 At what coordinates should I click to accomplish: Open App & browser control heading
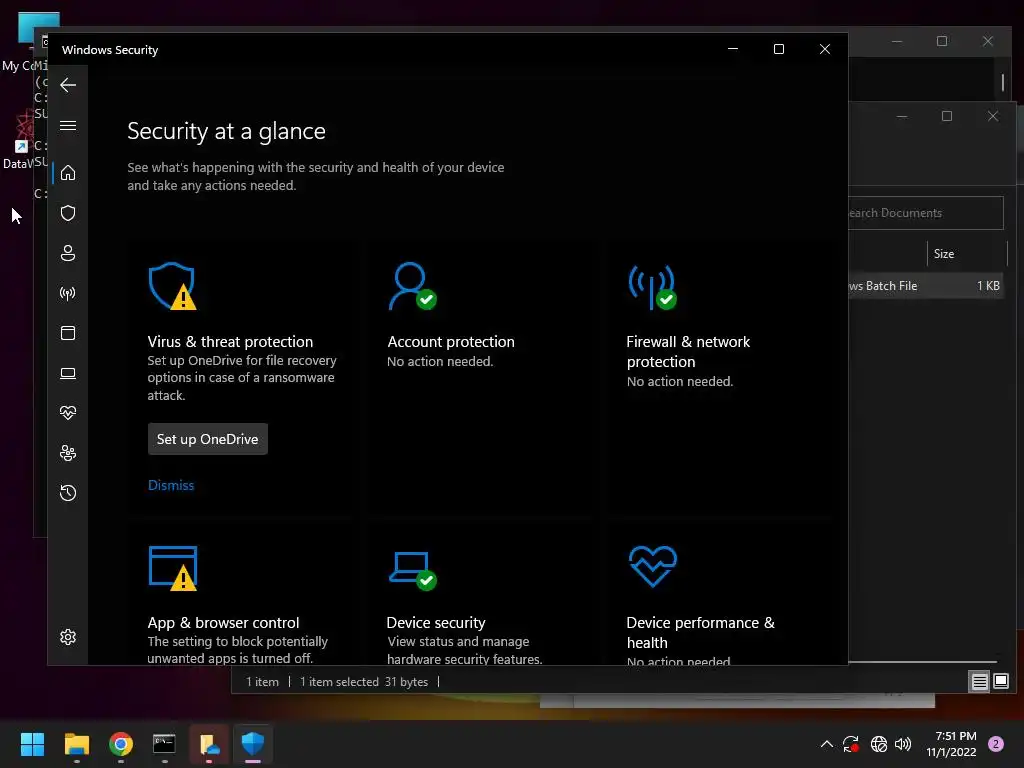pos(223,622)
